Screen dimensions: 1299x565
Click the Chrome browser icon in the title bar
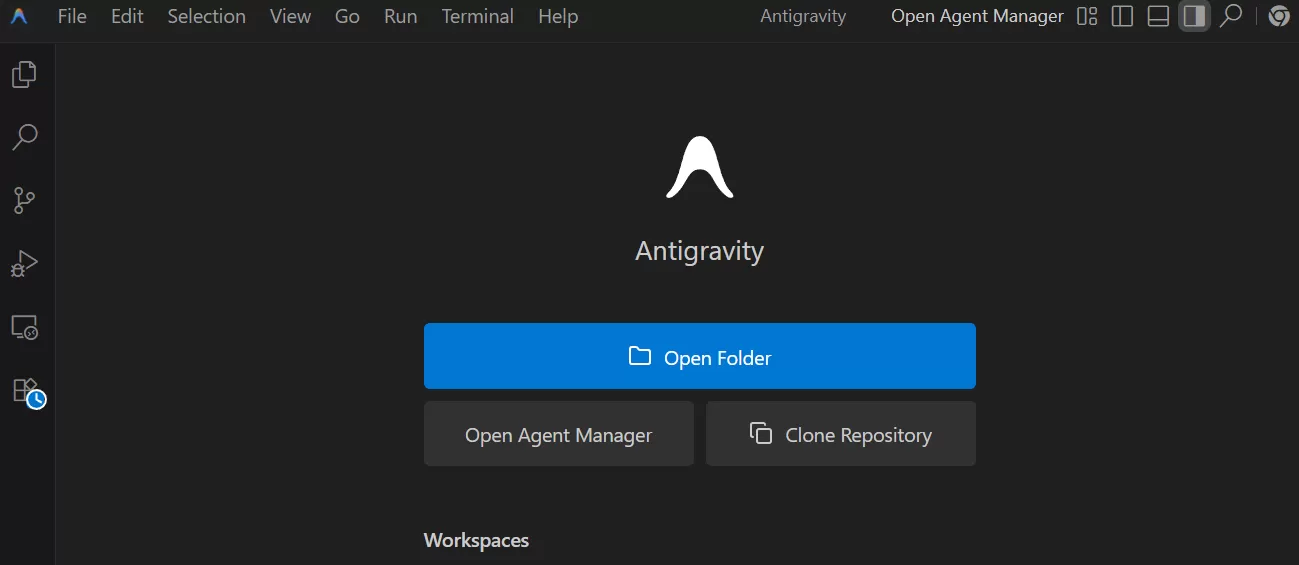[1278, 16]
